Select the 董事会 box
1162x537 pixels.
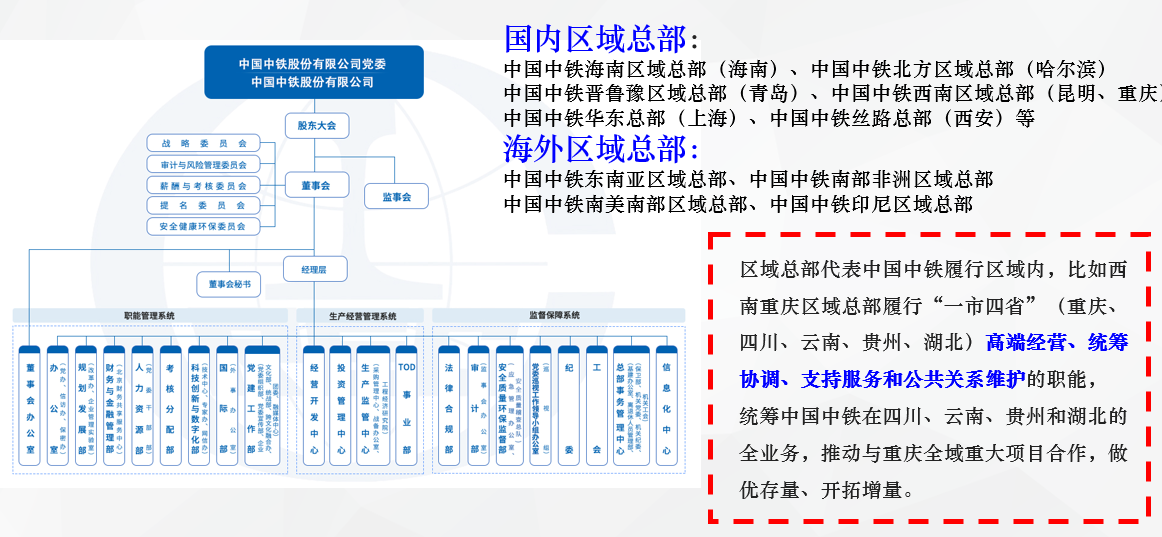click(315, 185)
